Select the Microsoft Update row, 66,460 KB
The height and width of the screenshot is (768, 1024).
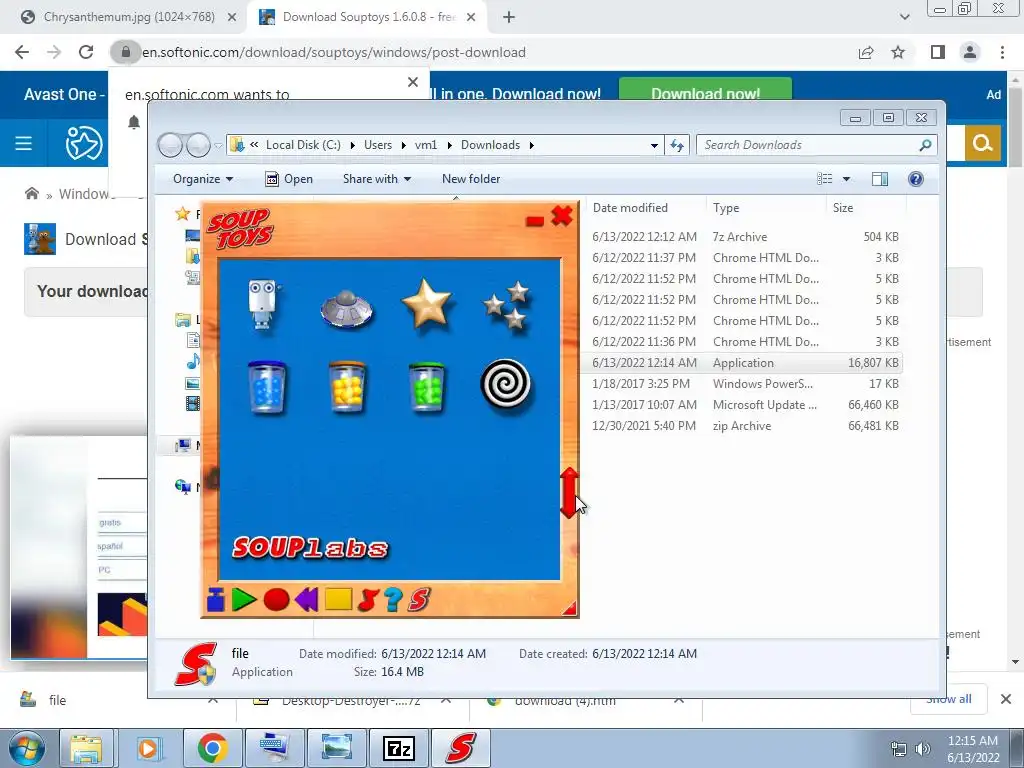[x=744, y=405]
